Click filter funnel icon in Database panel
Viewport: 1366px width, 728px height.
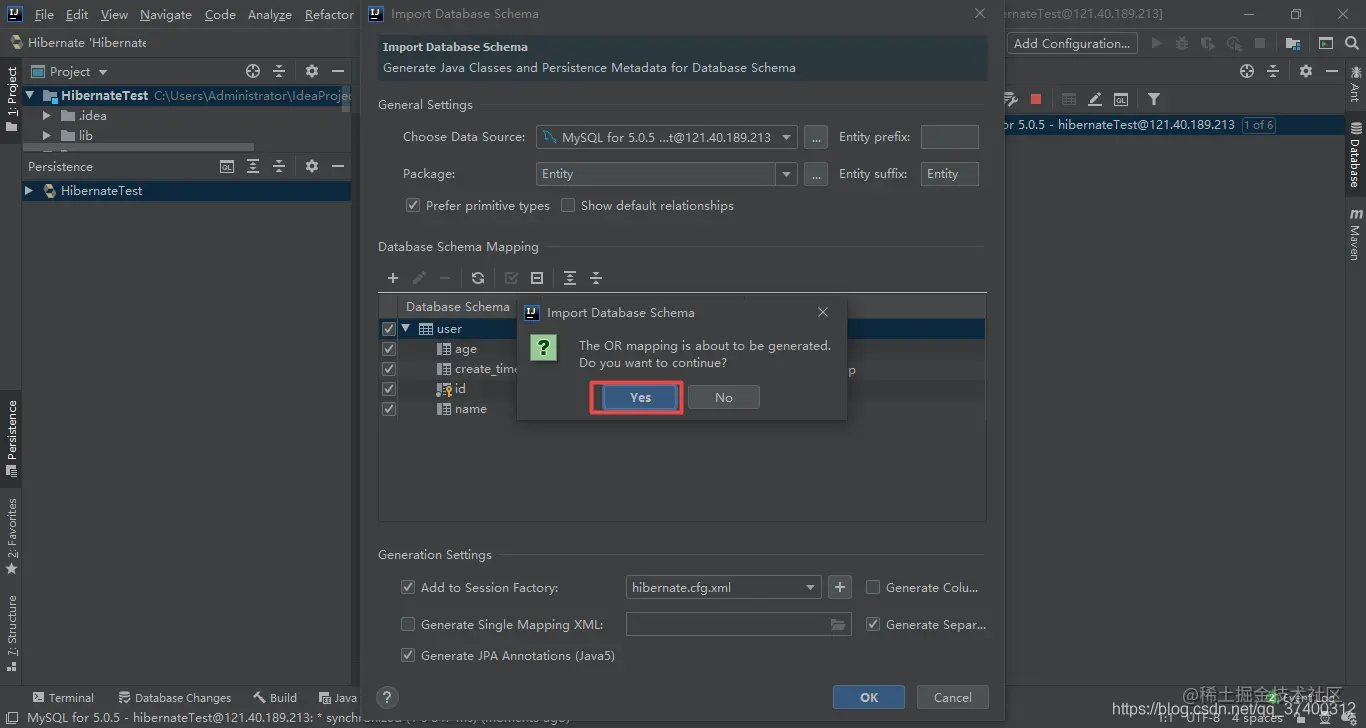point(1154,99)
